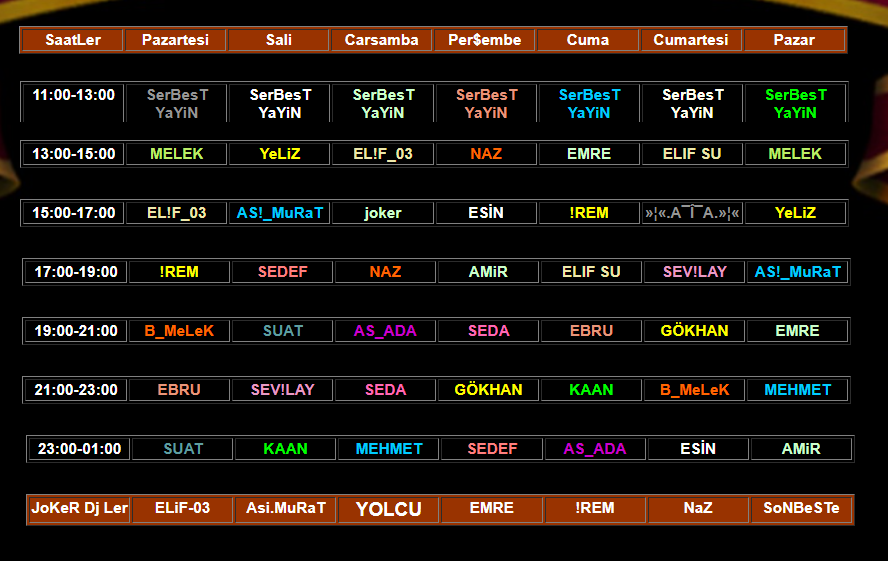Select the green SerBesT YaYiN cell under Pazar
Screen dimensions: 888x561
tap(796, 104)
